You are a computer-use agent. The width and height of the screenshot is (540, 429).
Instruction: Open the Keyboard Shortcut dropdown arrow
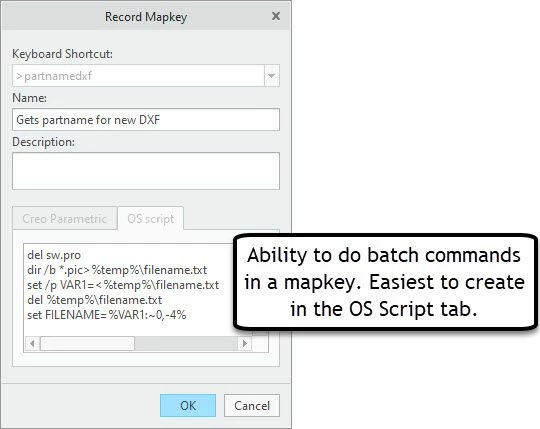[x=272, y=76]
